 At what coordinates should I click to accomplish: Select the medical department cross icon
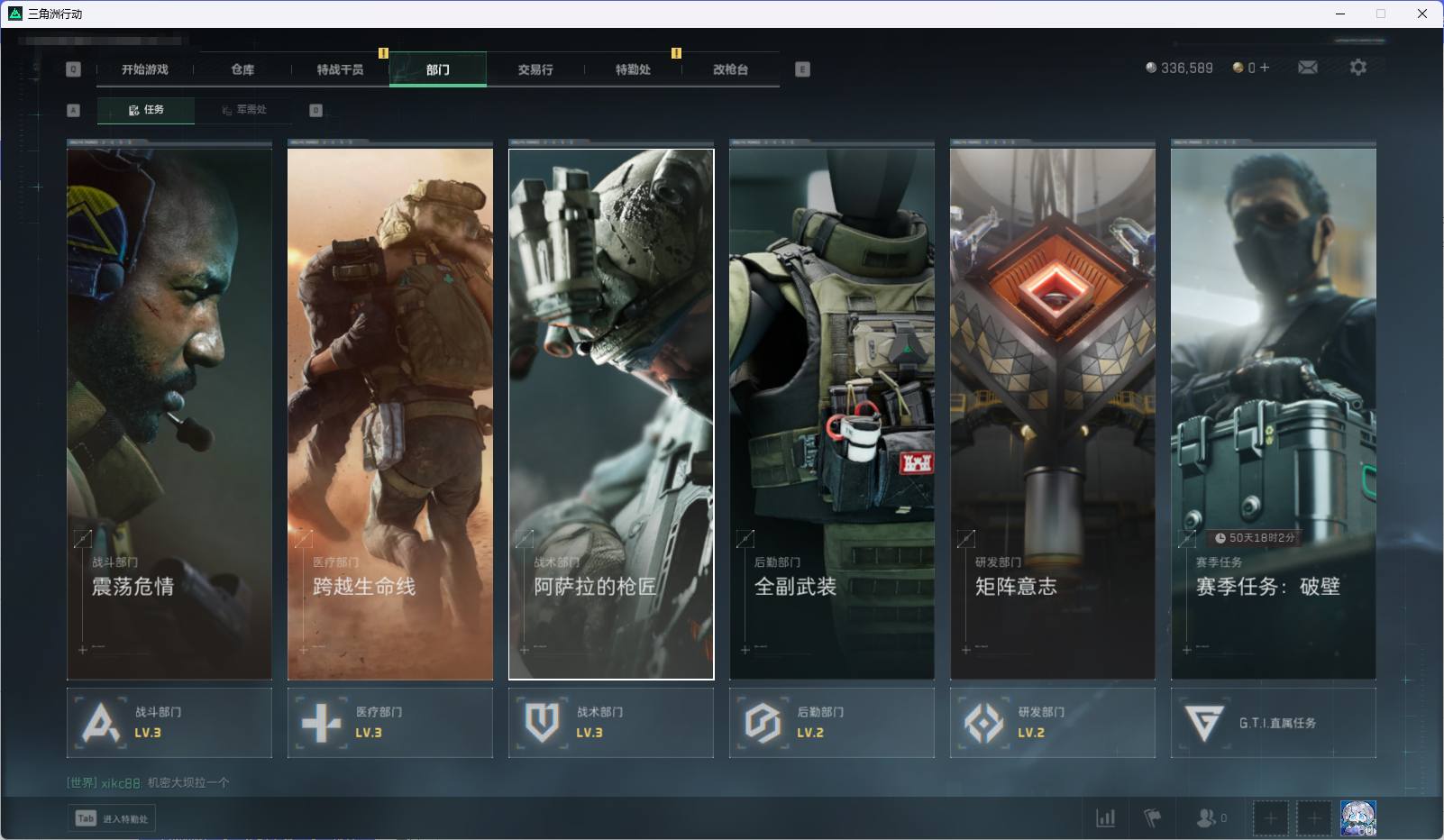coord(321,723)
